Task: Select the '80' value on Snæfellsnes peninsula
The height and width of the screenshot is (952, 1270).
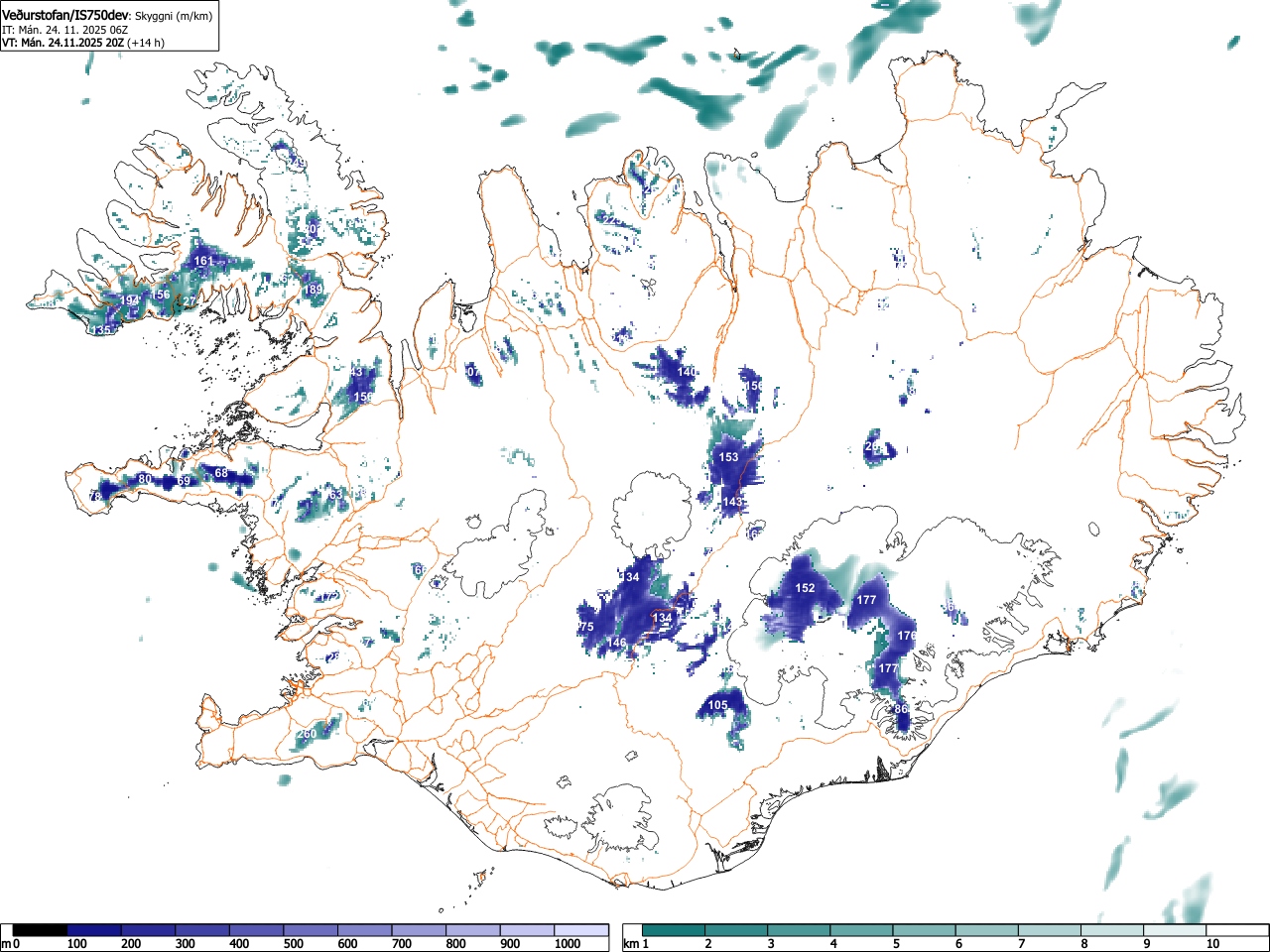Action: pyautogui.click(x=145, y=479)
